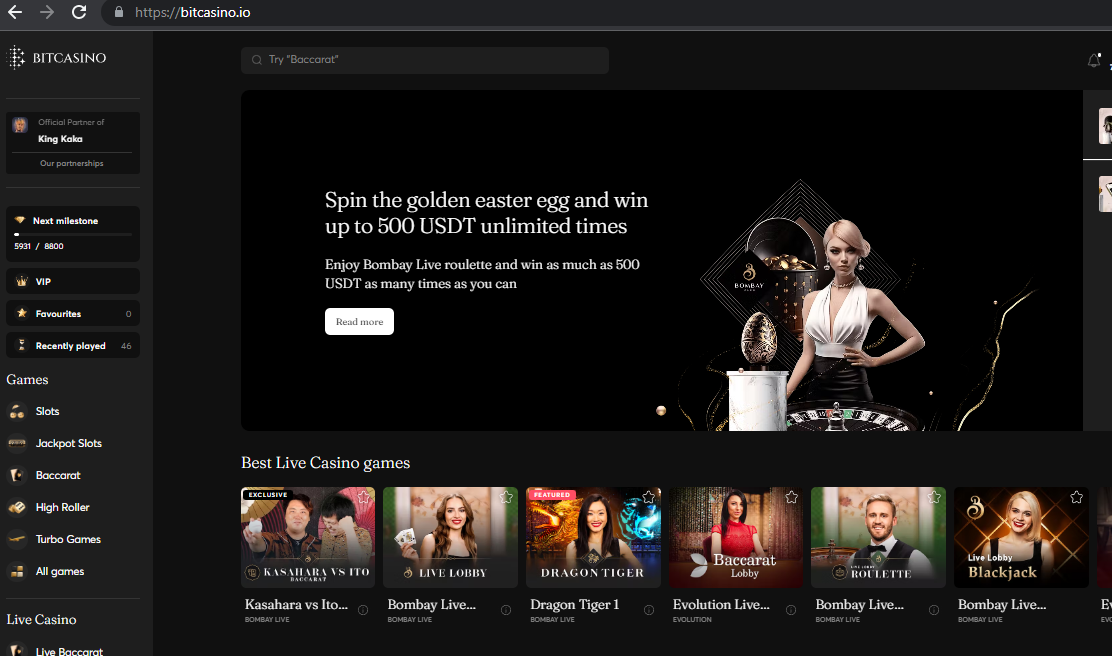This screenshot has width=1112, height=656.
Task: Click the Spin the golden easter egg headline
Action: [x=486, y=213]
